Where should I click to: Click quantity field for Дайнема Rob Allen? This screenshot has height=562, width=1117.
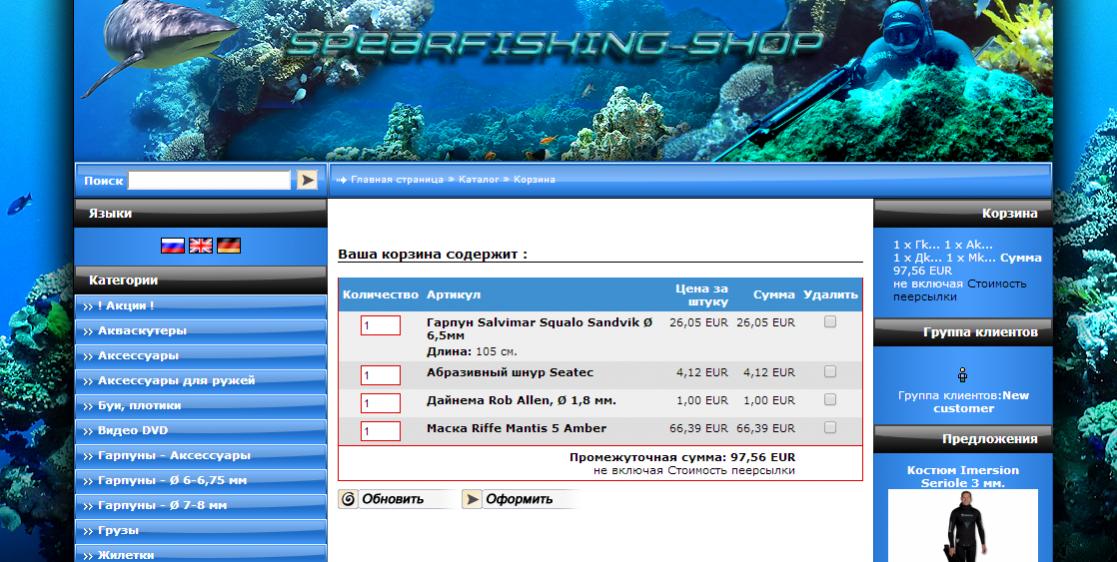[x=380, y=403]
